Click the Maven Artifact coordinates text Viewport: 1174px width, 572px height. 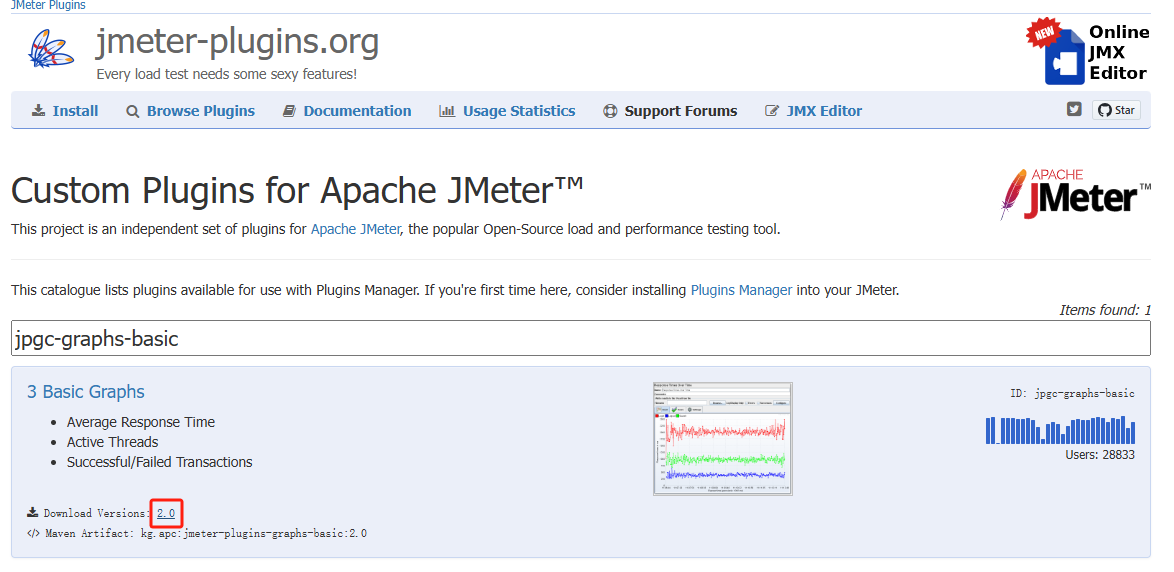click(254, 534)
